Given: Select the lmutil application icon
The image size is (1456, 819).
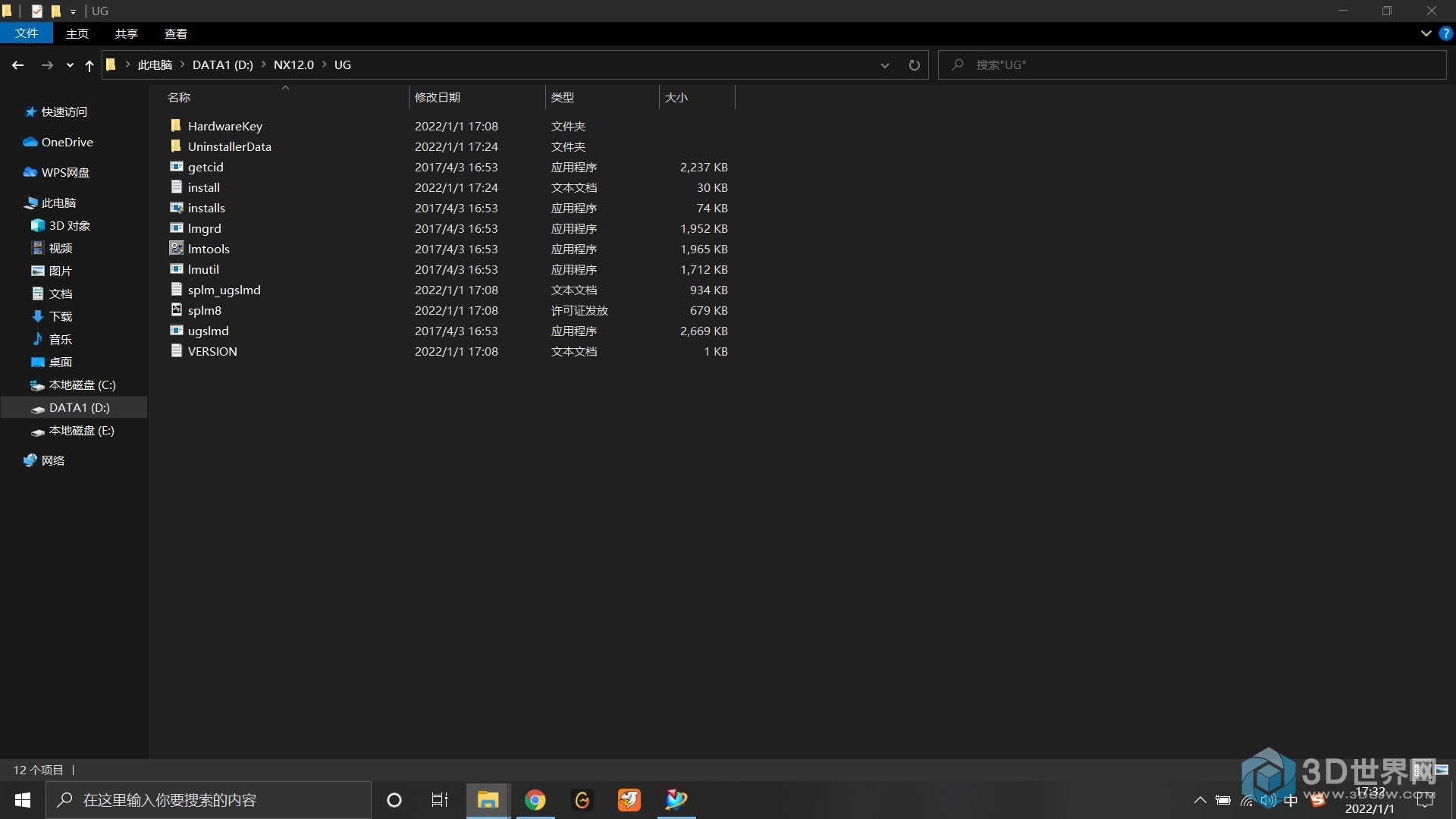Looking at the screenshot, I should click(176, 269).
